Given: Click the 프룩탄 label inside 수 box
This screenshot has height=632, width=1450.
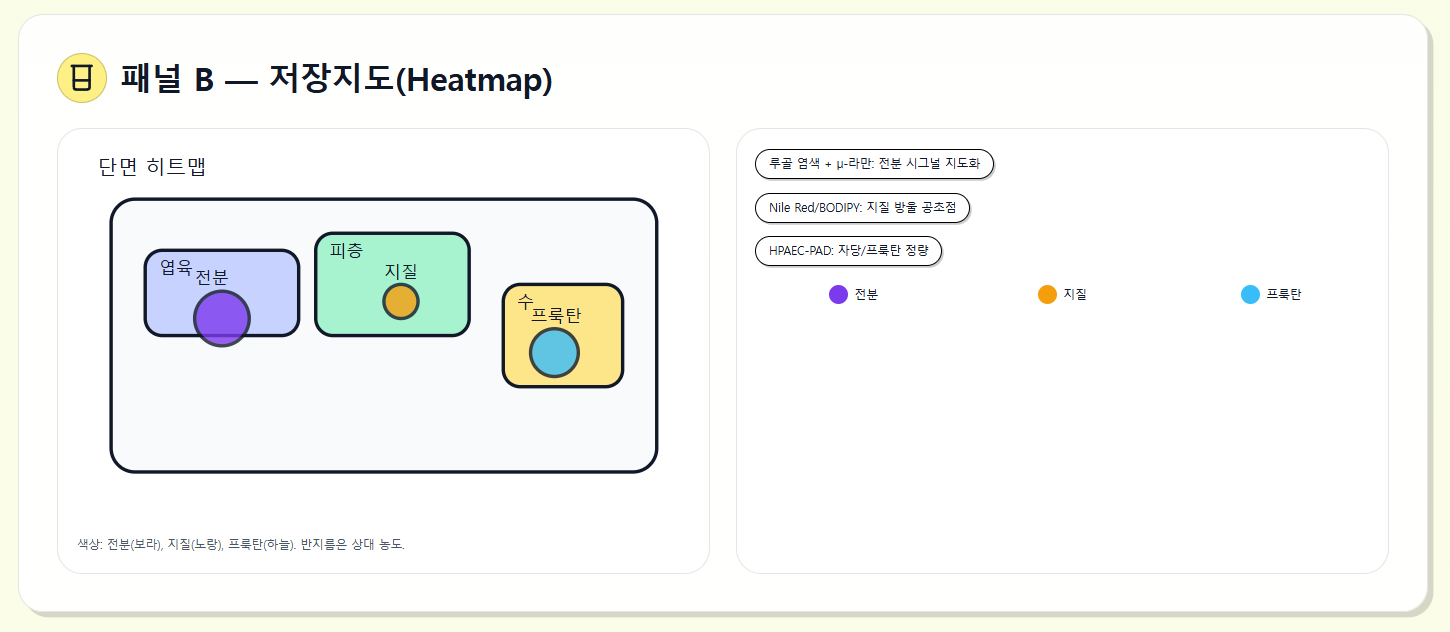Looking at the screenshot, I should pyautogui.click(x=556, y=315).
